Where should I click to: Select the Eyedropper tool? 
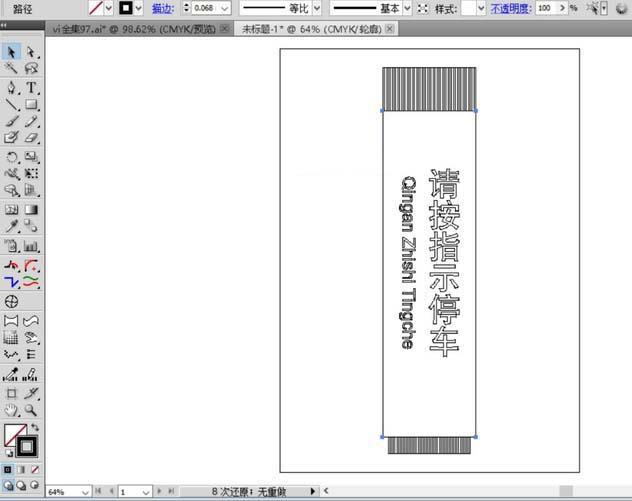(x=11, y=226)
